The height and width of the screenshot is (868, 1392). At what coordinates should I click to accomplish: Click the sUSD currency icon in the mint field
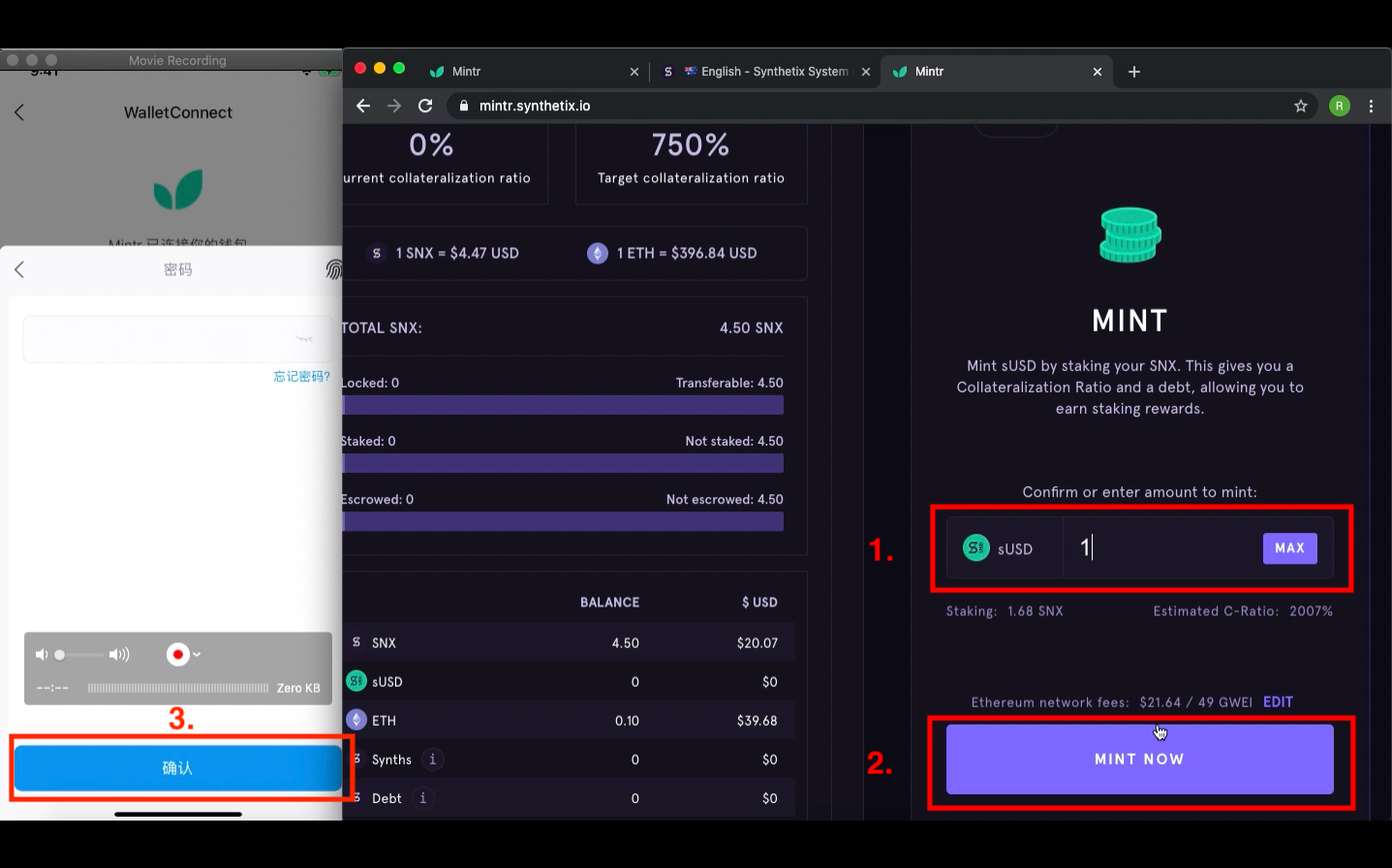tap(976, 548)
